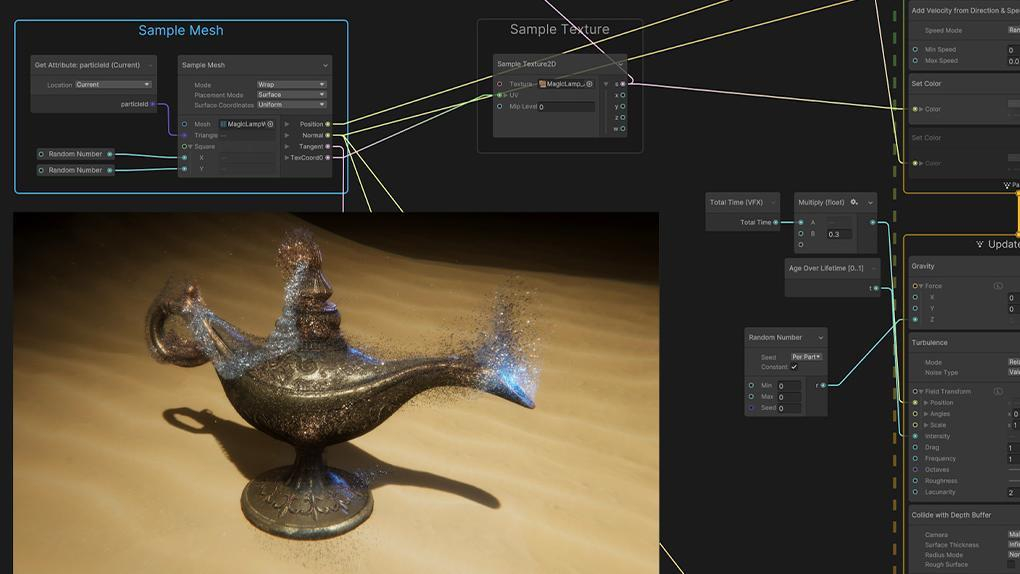The height and width of the screenshot is (574, 1020).
Task: Open Multiply (float) node settings gear
Action: pos(854,202)
